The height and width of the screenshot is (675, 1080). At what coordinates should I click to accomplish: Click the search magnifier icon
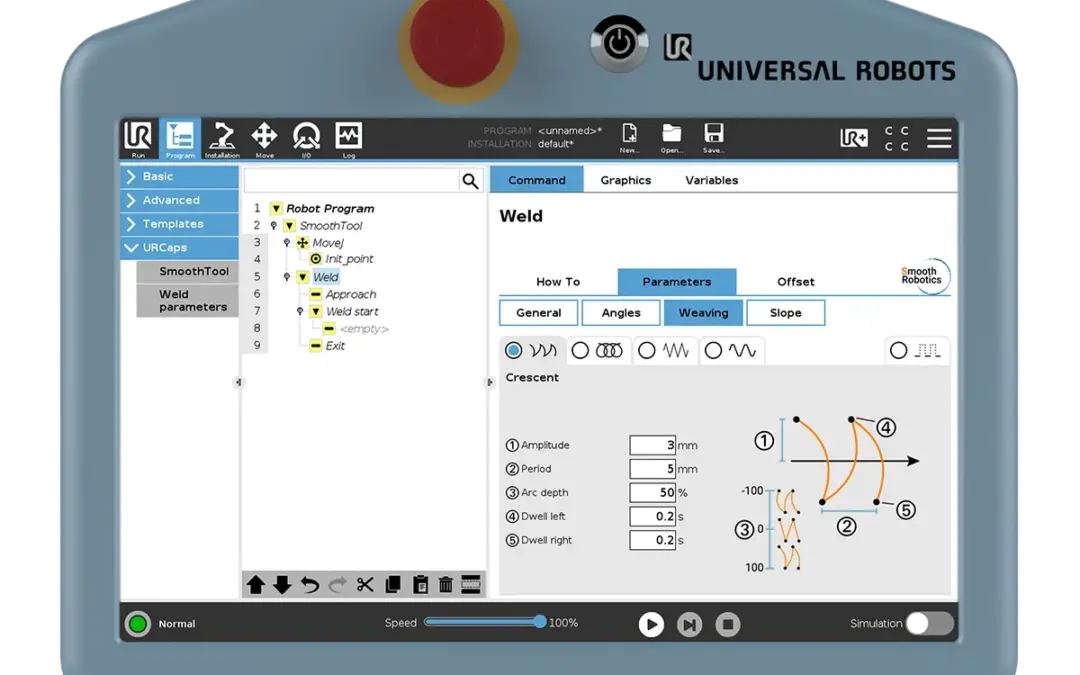(x=470, y=180)
